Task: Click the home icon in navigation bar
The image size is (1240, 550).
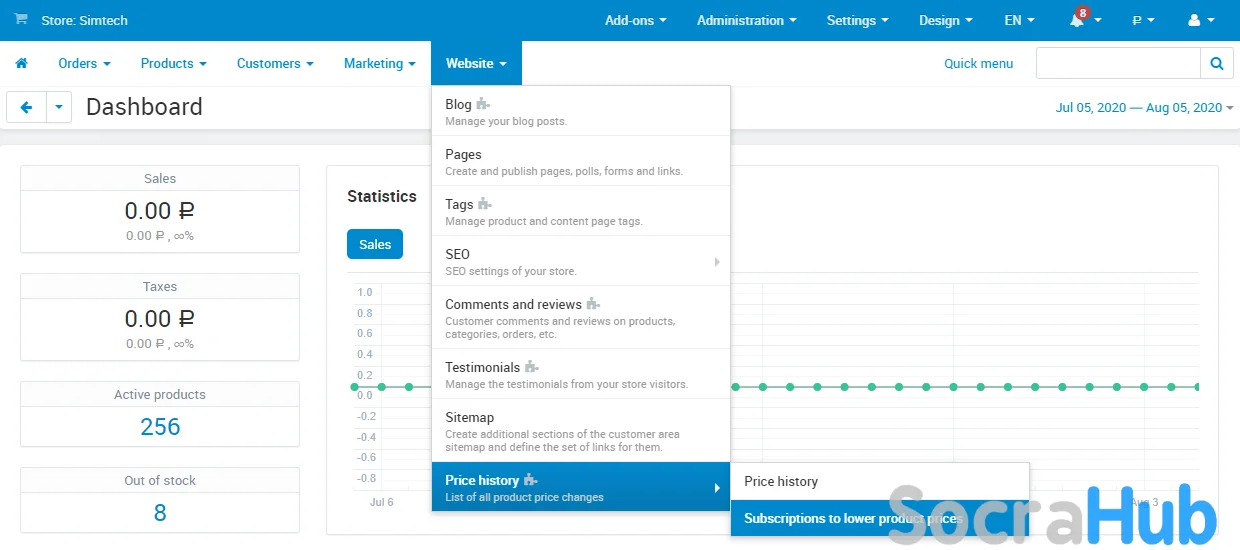Action: (x=21, y=63)
